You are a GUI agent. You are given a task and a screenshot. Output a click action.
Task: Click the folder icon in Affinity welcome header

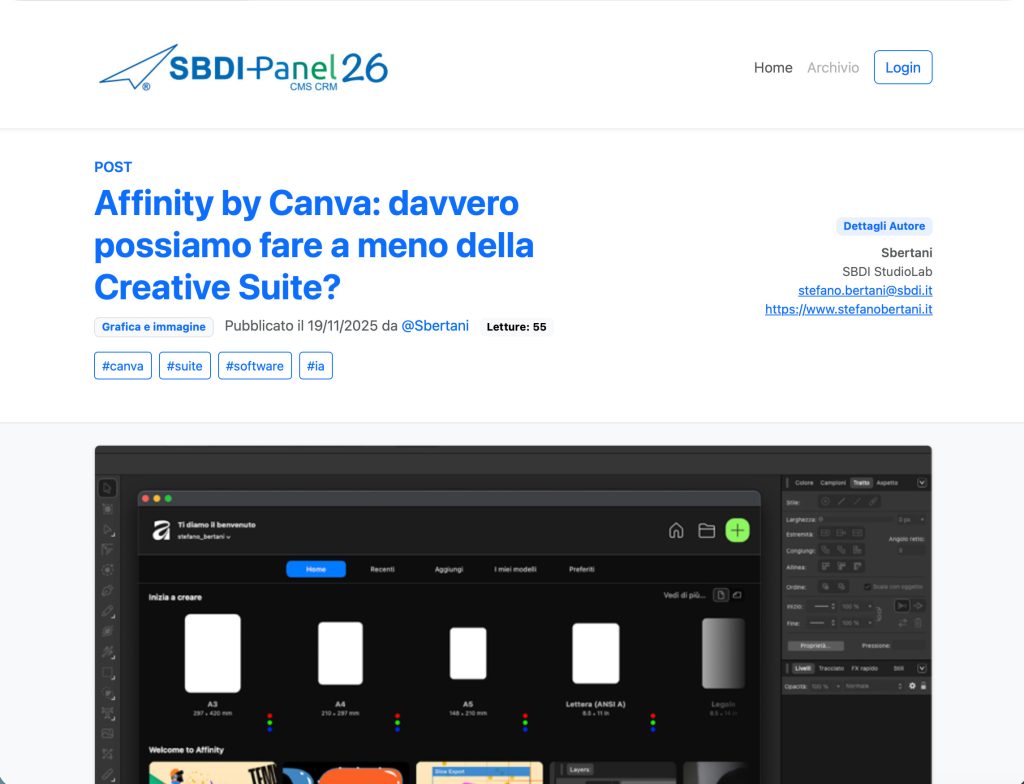(x=706, y=531)
